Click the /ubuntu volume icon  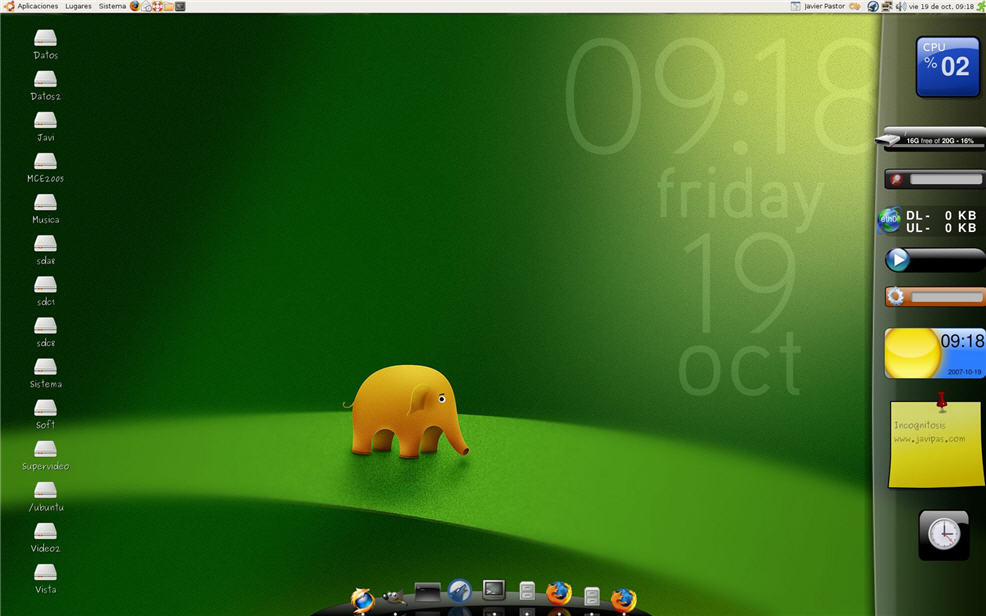pyautogui.click(x=45, y=491)
